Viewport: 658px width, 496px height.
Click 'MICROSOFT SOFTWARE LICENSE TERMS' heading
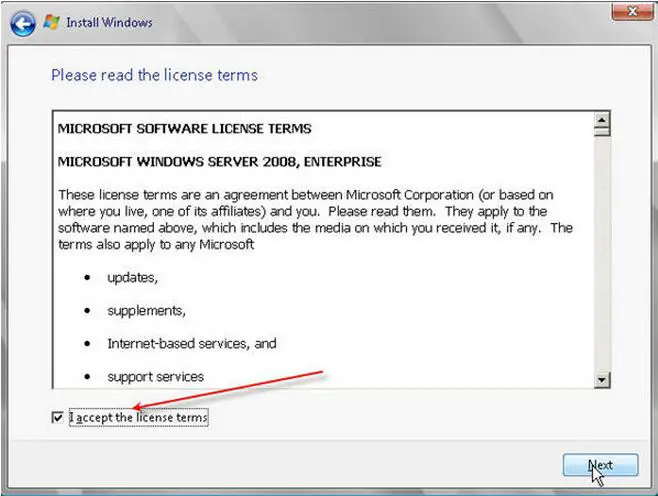click(x=185, y=128)
